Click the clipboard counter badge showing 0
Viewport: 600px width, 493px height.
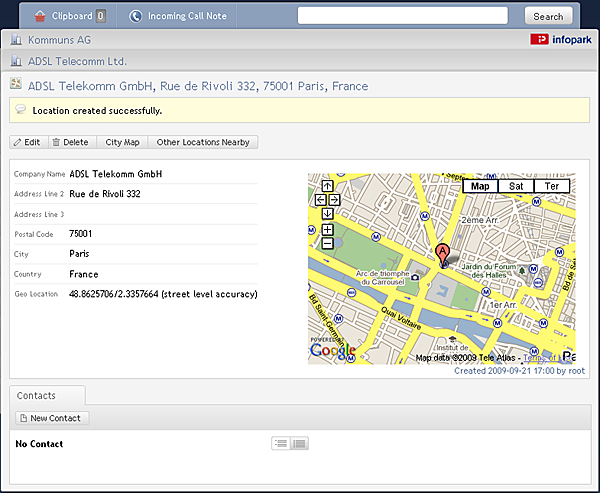(x=101, y=16)
